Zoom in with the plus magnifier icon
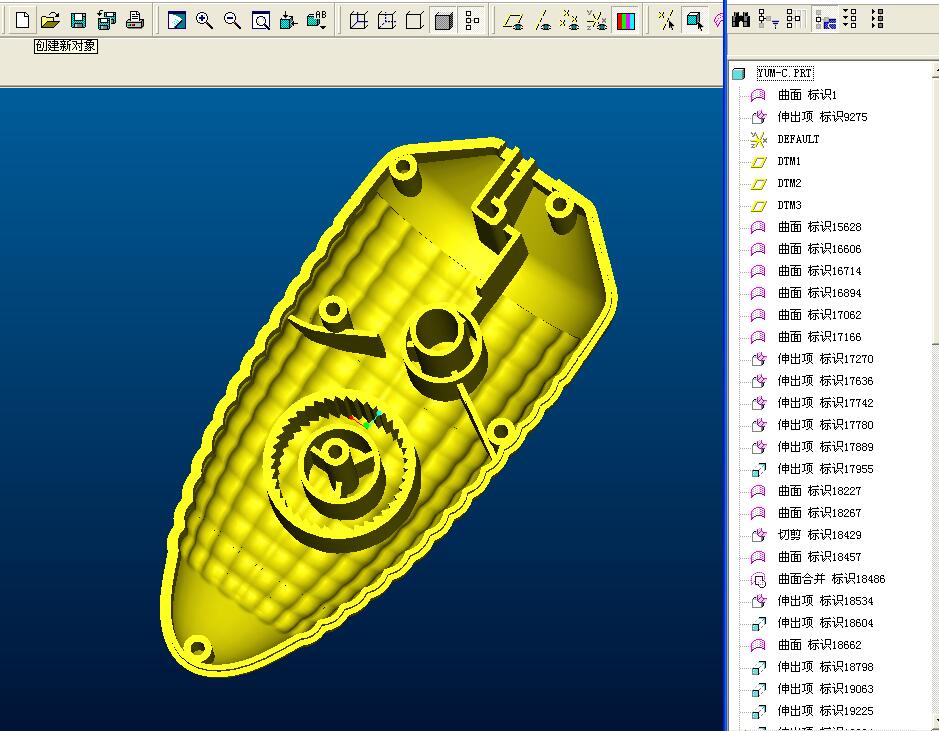Screen dimensions: 939x731 (204, 20)
